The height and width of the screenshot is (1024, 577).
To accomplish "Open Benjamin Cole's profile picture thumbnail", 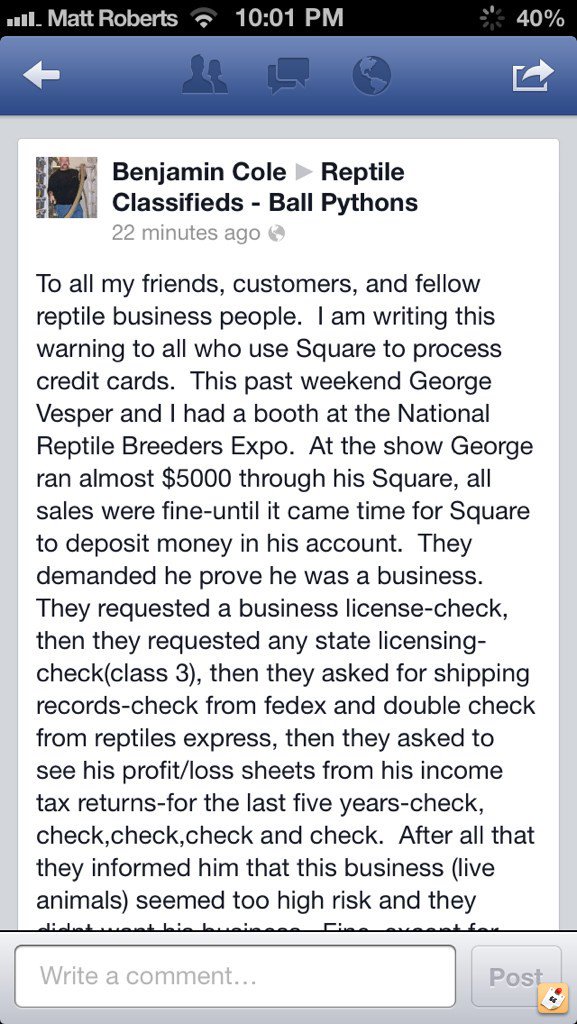I will click(x=67, y=187).
